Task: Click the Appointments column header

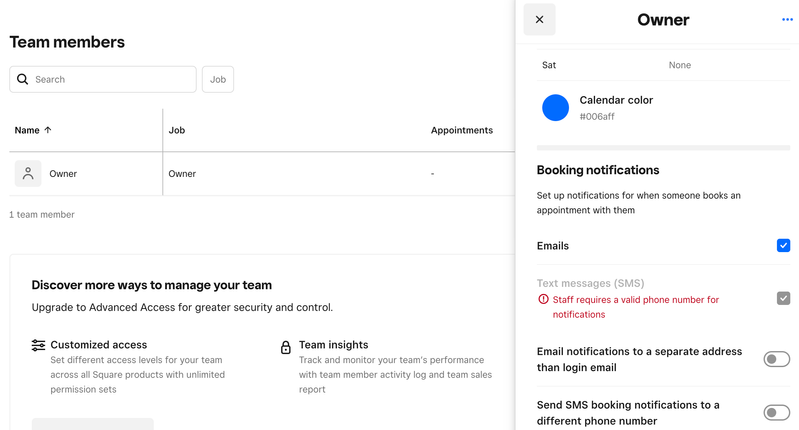Action: 461,130
